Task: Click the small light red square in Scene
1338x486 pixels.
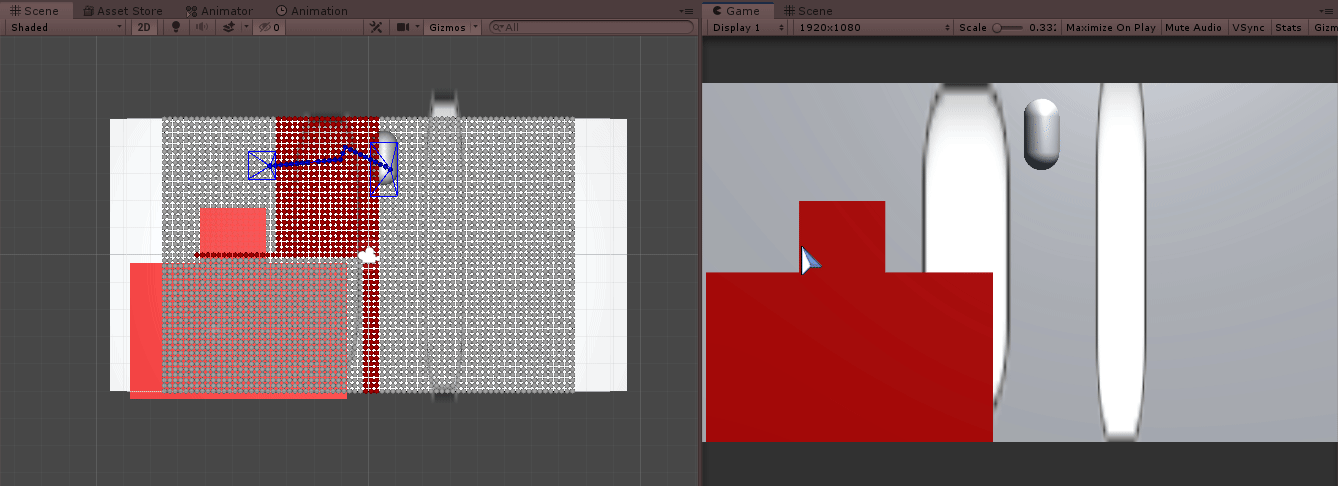Action: pos(232,230)
